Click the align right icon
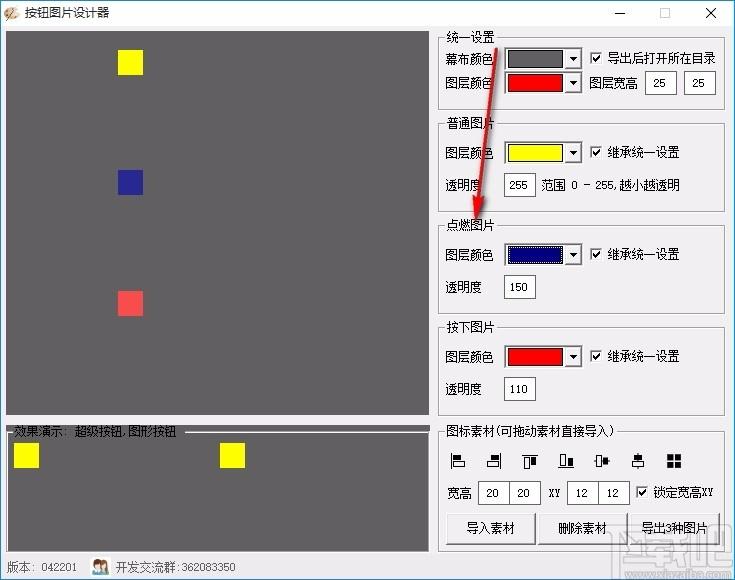Viewport: 735px width, 580px height. click(494, 461)
